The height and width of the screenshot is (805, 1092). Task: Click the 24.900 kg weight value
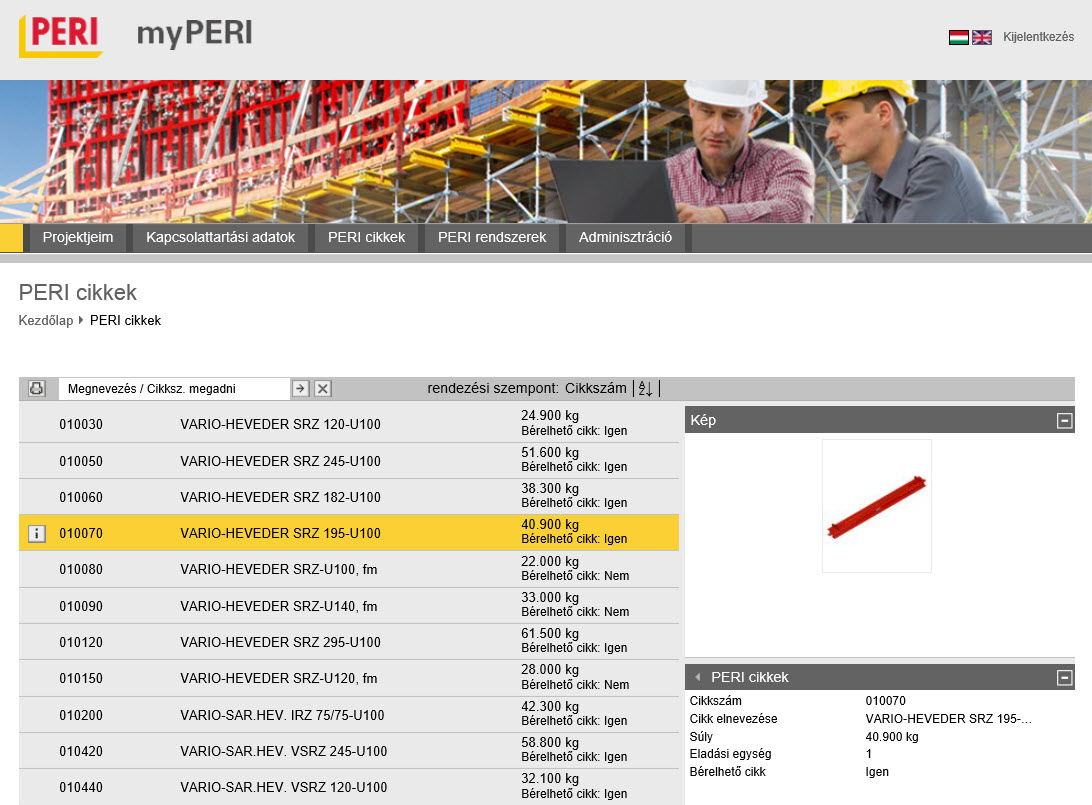tap(550, 416)
